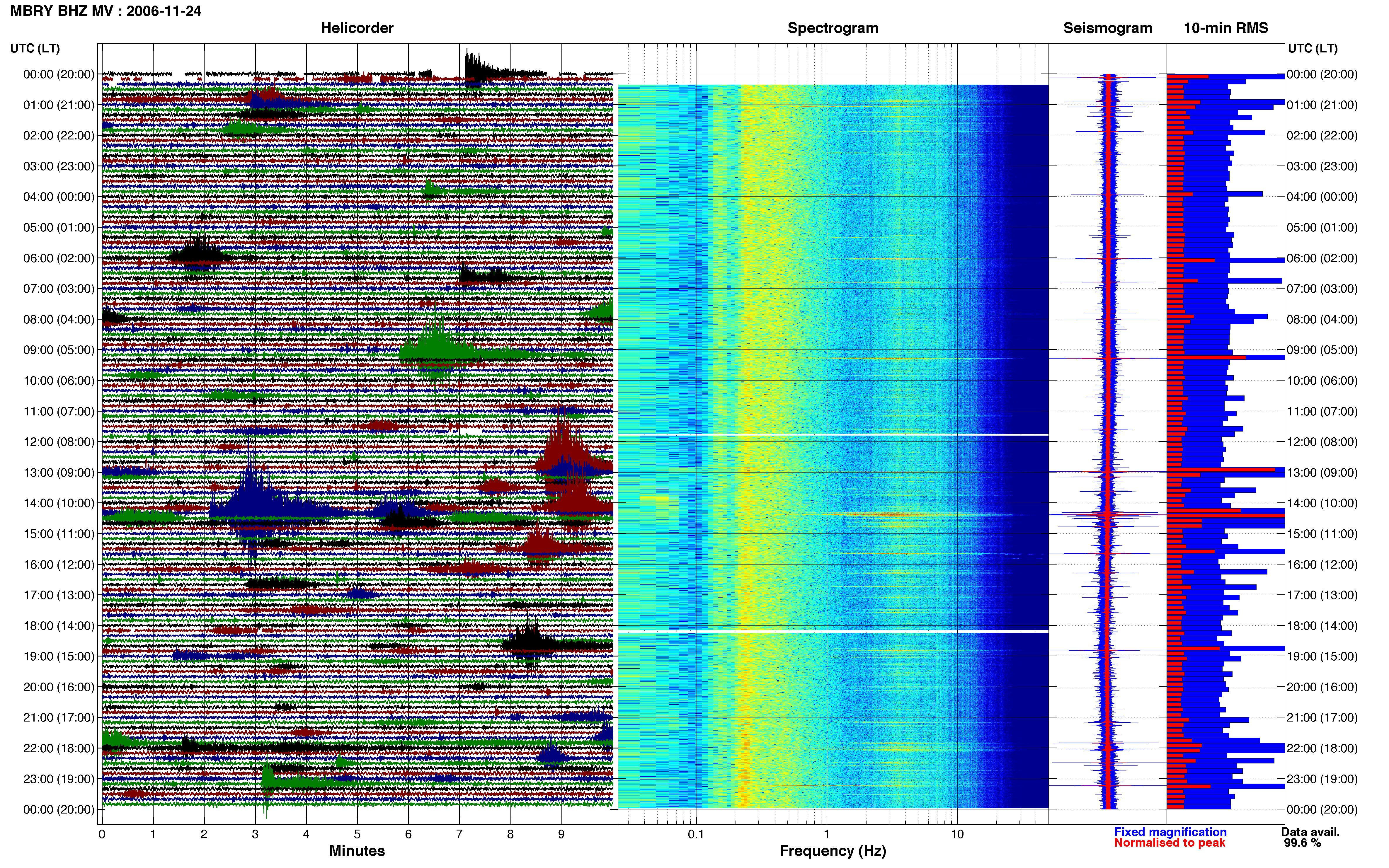Click the helicorder time label '03:00 (23:00)'
This screenshot has height=868, width=1389.
tap(59, 166)
